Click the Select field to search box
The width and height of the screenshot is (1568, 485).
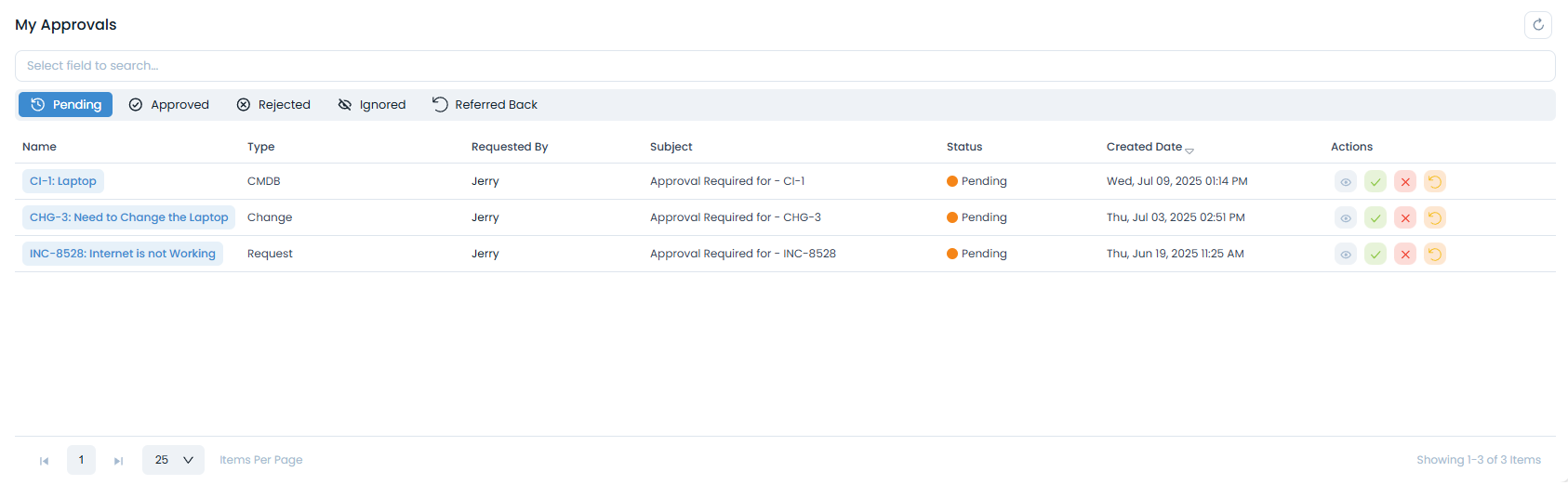click(x=784, y=66)
